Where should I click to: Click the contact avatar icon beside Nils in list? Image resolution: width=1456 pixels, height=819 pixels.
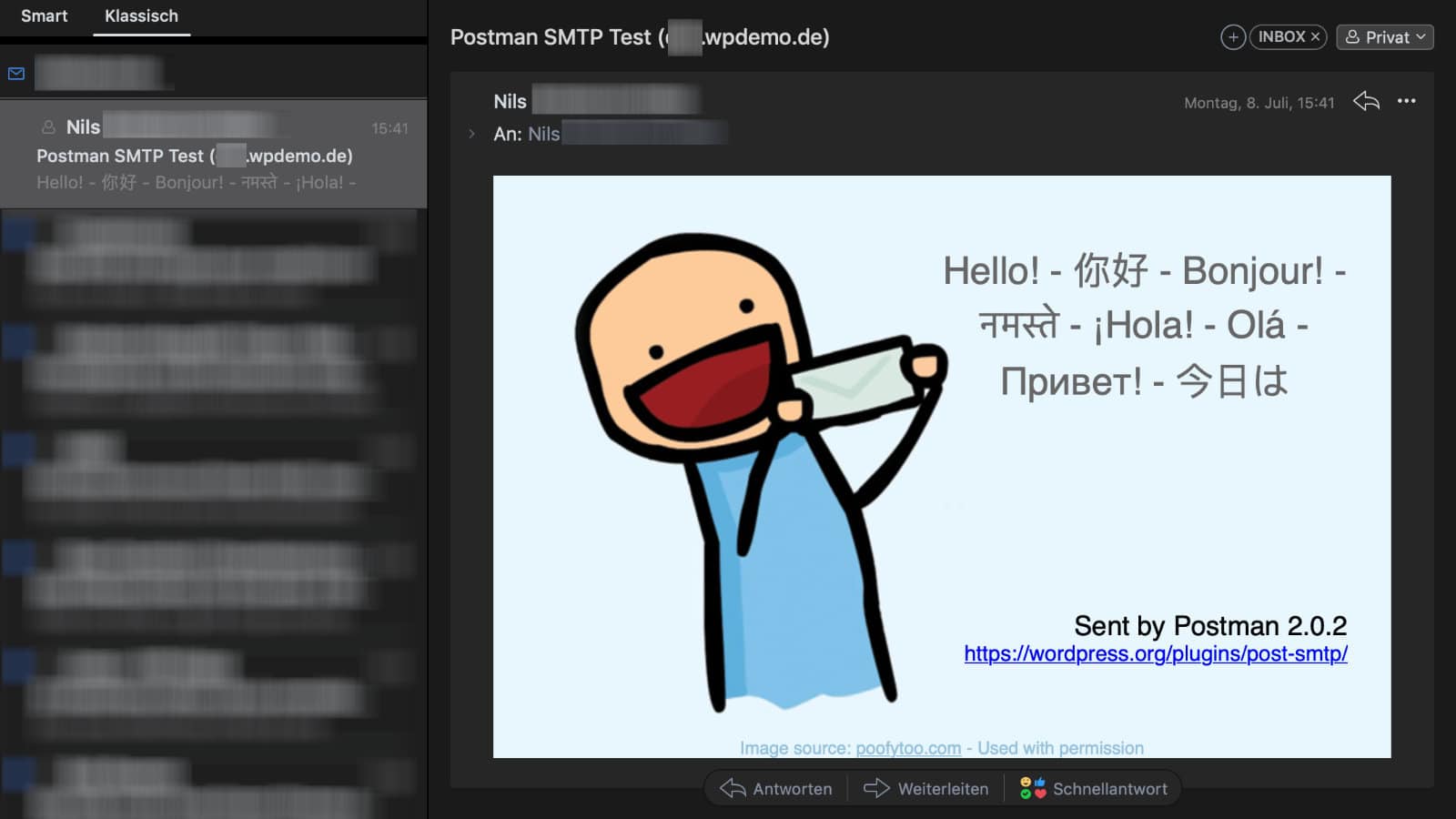coord(48,127)
